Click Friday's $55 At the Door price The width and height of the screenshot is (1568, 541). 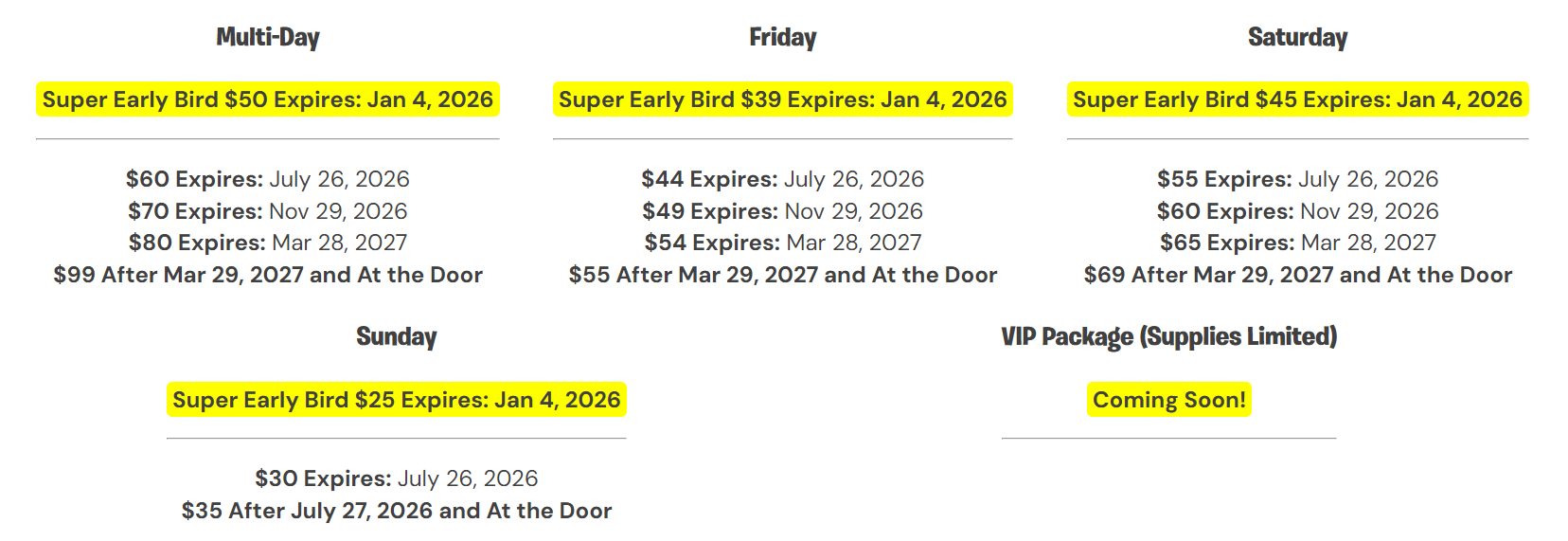click(x=782, y=275)
